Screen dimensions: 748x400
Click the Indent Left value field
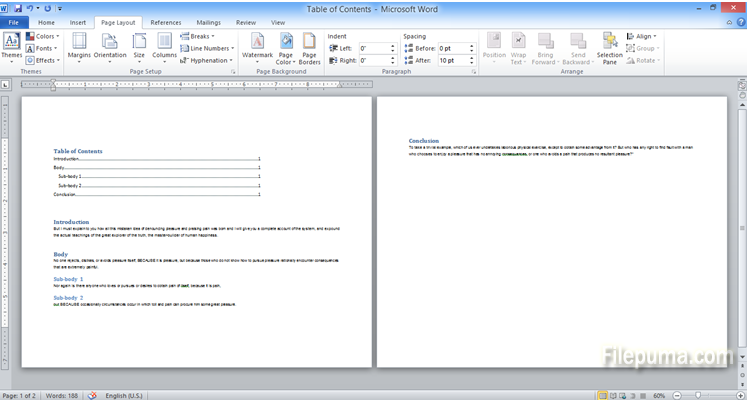pyautogui.click(x=375, y=48)
